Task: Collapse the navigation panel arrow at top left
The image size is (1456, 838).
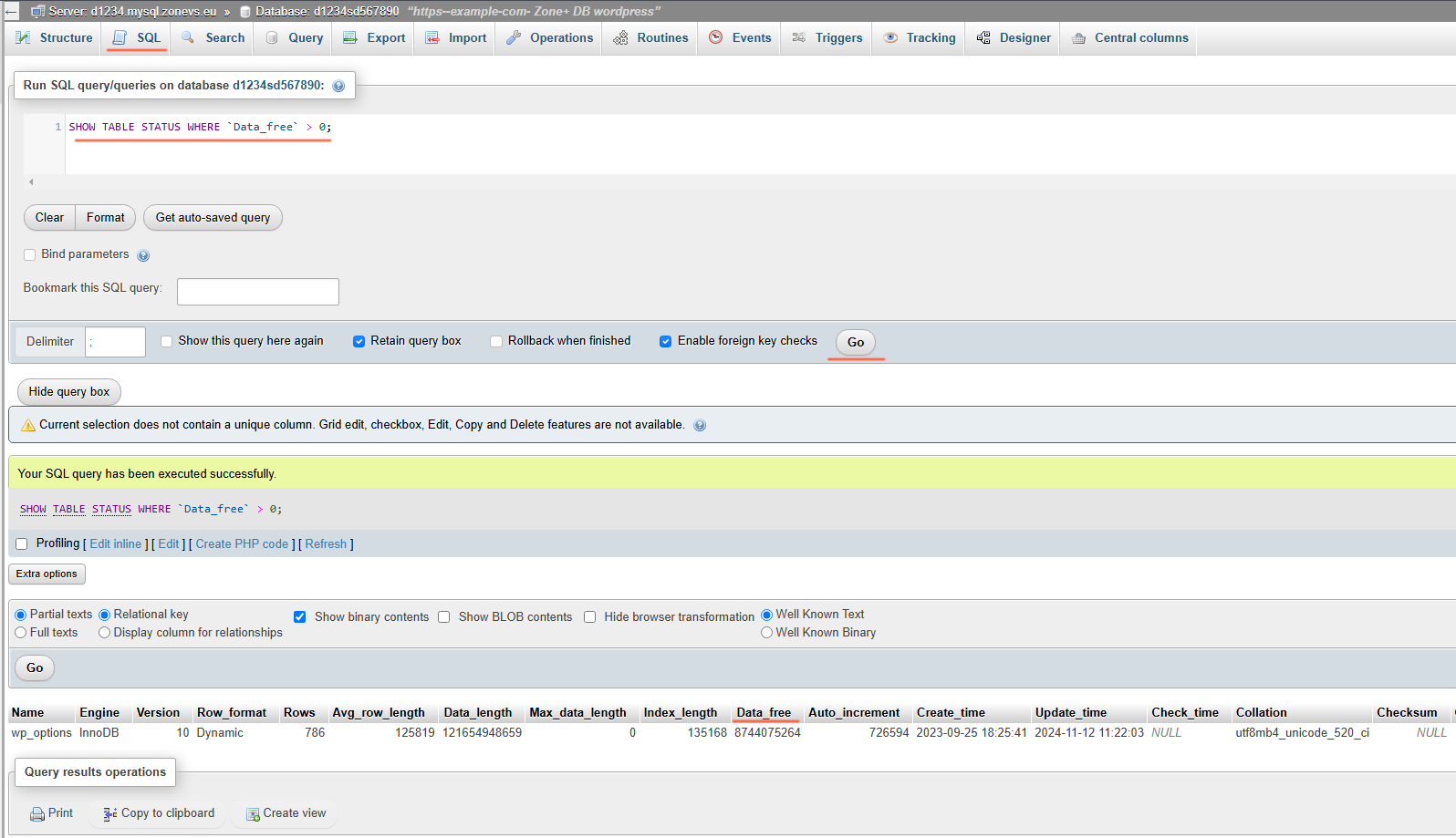Action: [x=11, y=11]
